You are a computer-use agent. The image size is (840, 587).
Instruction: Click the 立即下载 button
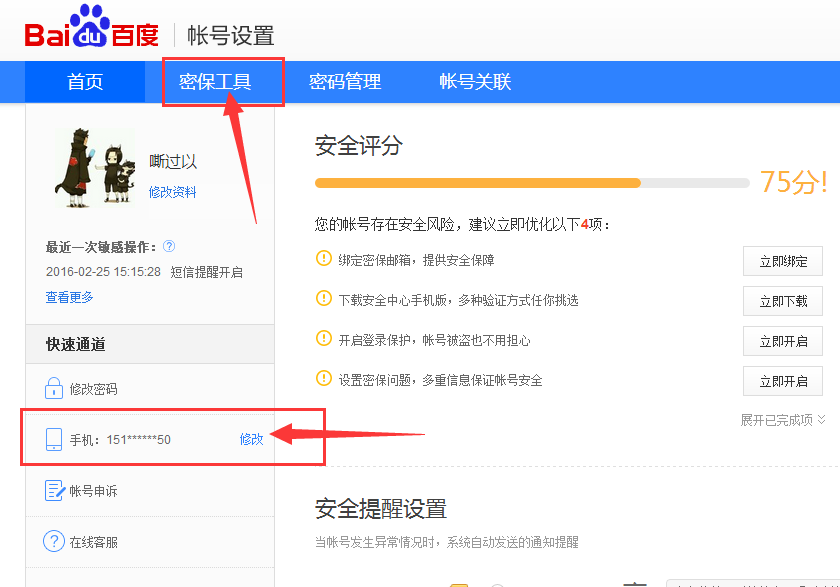783,300
